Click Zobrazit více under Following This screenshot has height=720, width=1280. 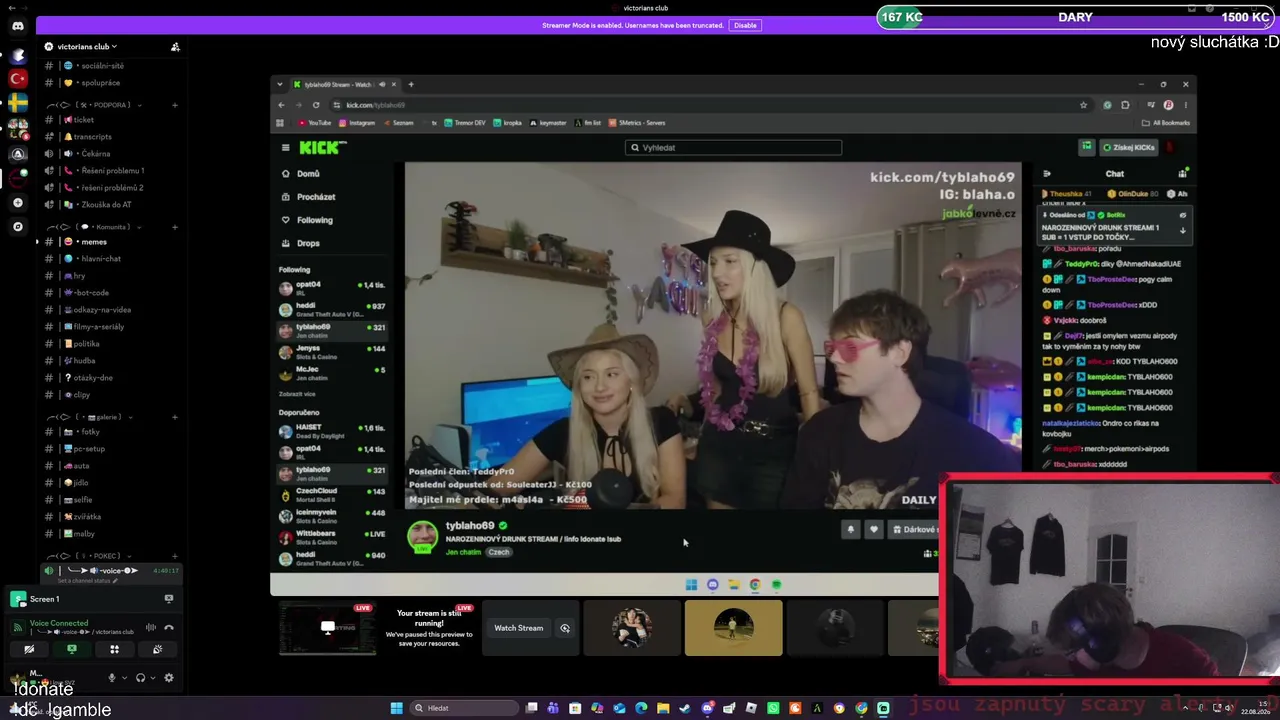[297, 395]
